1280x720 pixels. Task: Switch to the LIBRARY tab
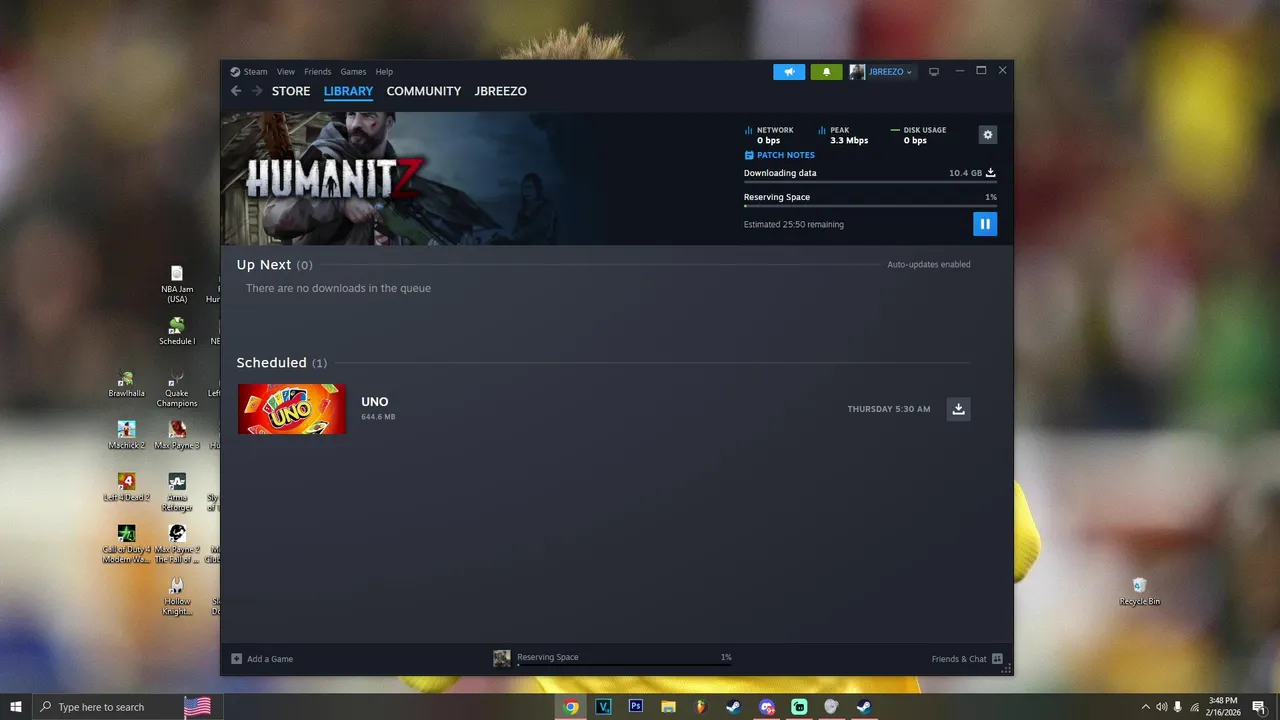[x=348, y=91]
